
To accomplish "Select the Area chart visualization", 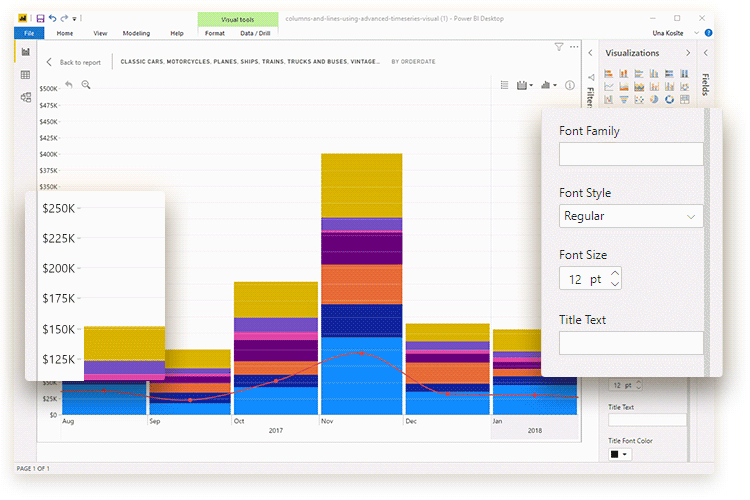I will click(624, 86).
